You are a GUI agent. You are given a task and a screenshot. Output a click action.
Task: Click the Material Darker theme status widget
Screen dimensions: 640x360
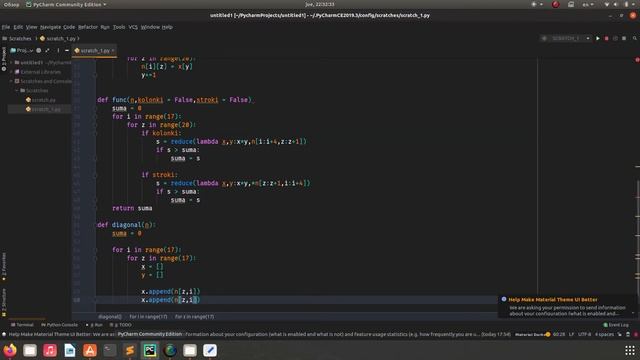pos(532,334)
